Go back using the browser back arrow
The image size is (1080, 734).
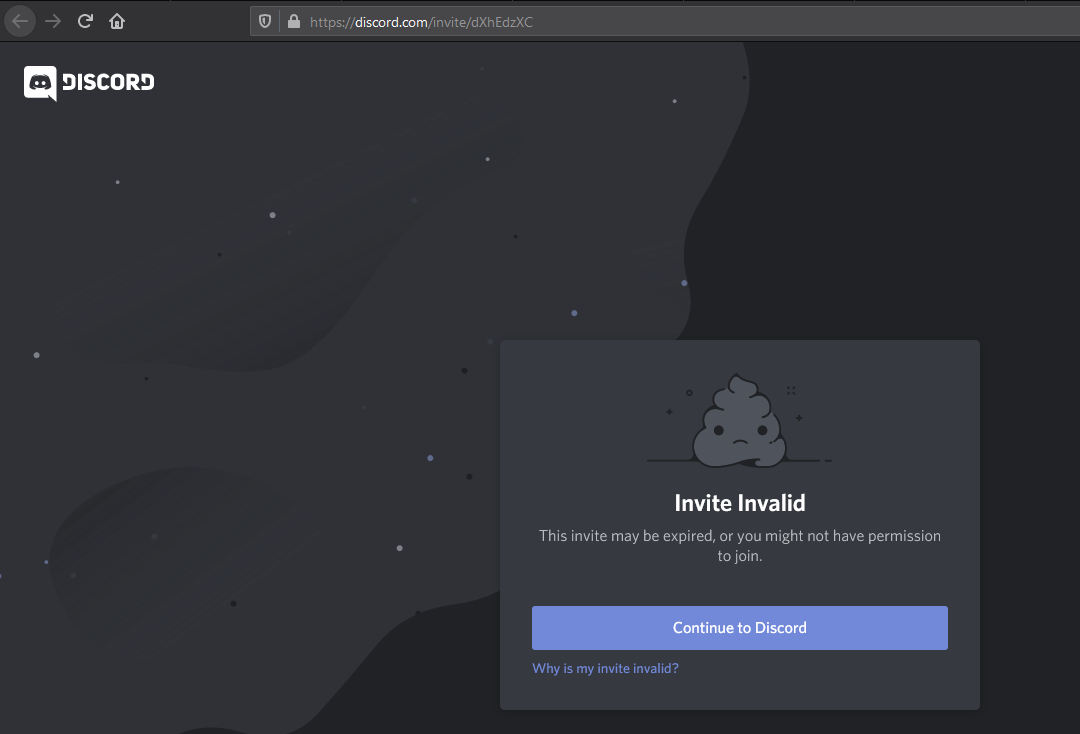[x=20, y=21]
